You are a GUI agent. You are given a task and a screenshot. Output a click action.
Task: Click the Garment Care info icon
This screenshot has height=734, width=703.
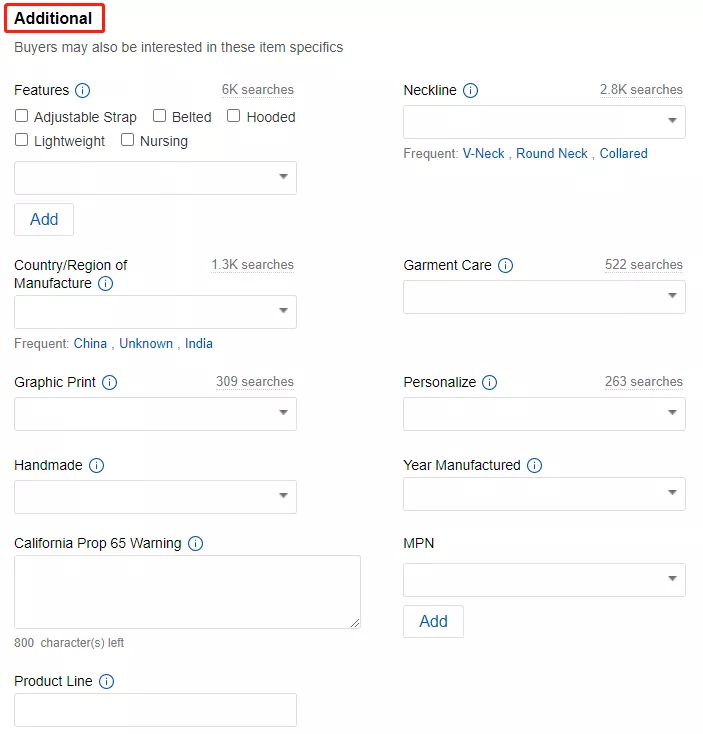506,265
